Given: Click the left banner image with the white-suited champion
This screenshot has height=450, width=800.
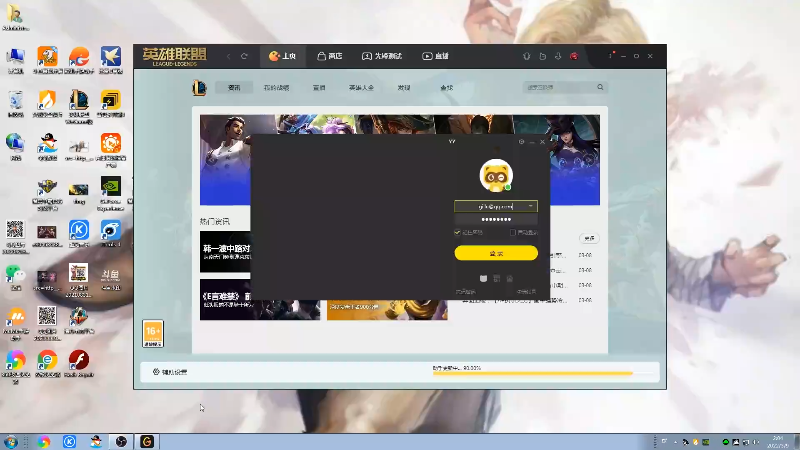Looking at the screenshot, I should tap(225, 160).
